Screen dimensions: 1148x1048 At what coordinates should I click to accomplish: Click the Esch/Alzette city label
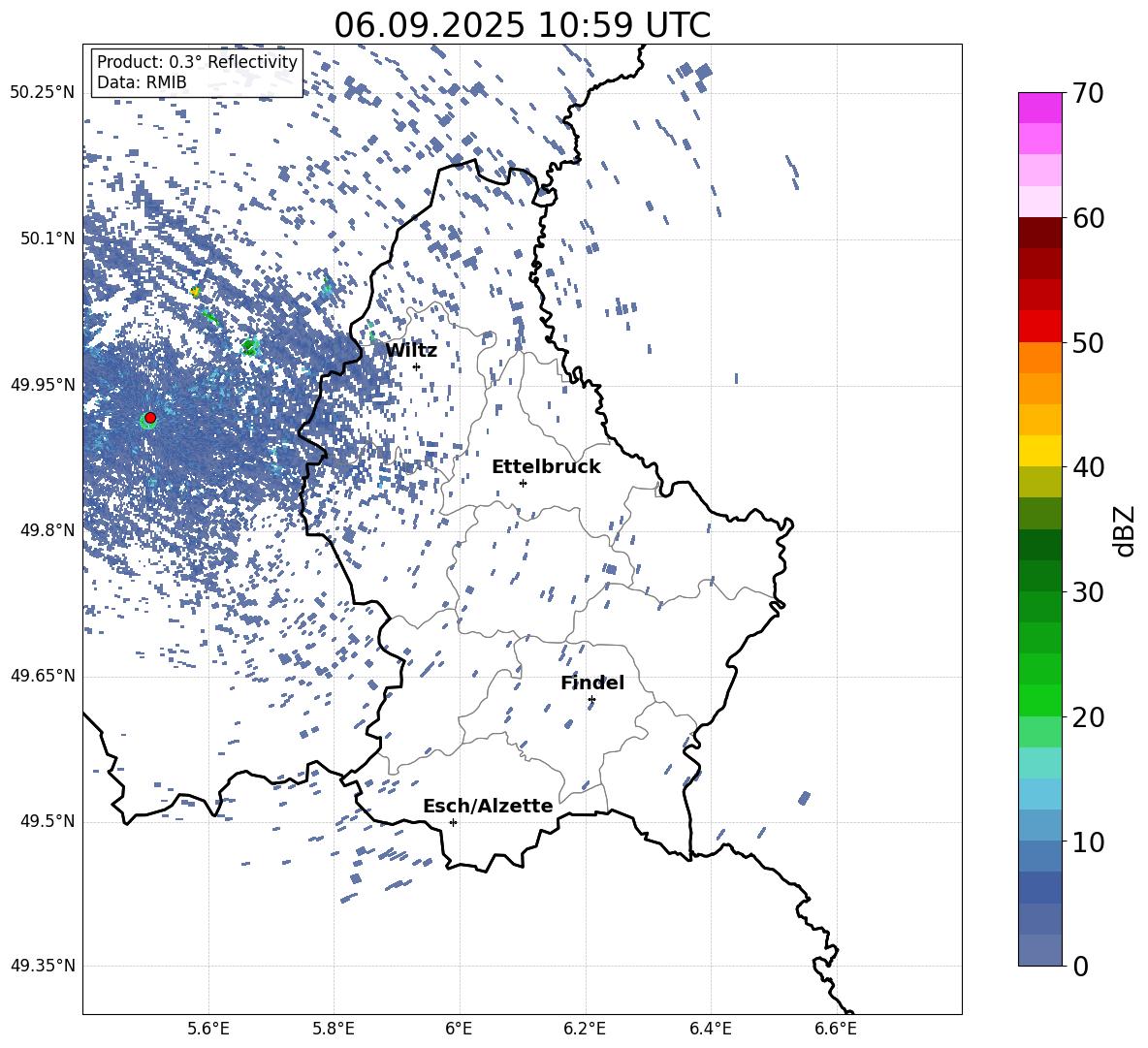[x=488, y=806]
